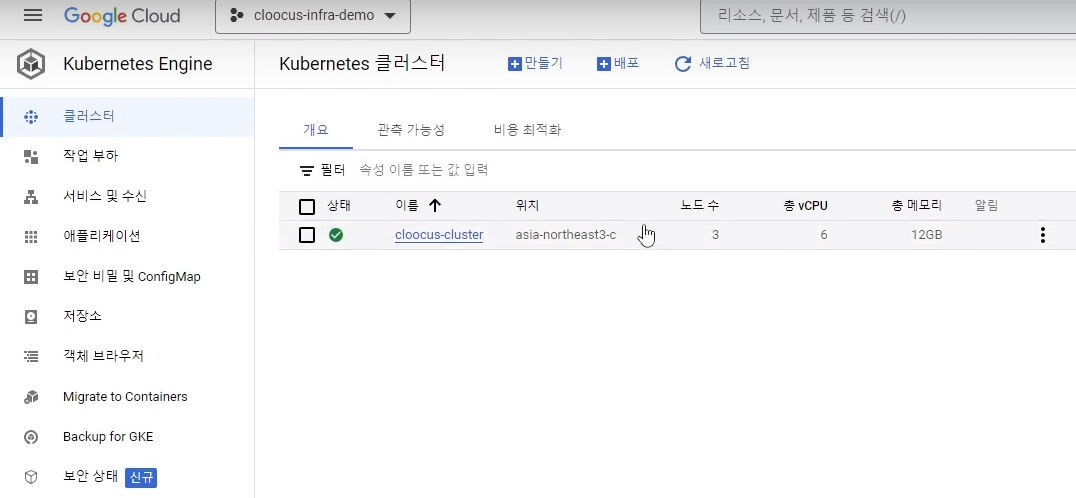
Task: Click the 서비스 및 수신 network icon
Action: pos(31,198)
